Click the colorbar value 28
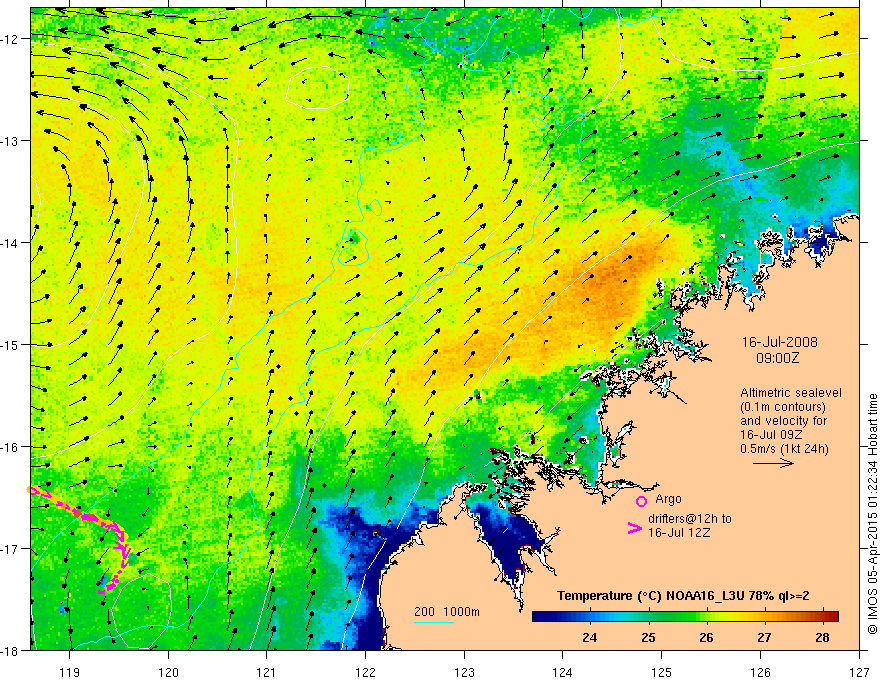The image size is (880, 680). 823,637
